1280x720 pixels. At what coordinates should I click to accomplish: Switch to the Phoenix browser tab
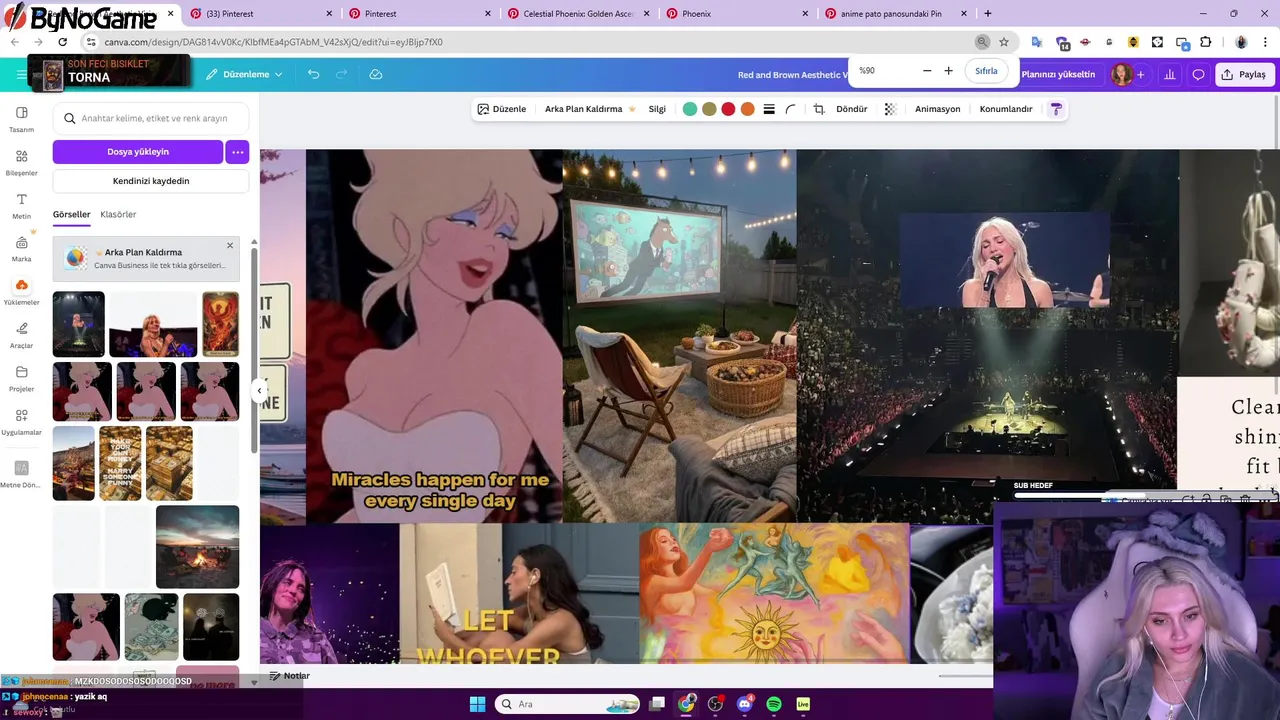pyautogui.click(x=737, y=14)
